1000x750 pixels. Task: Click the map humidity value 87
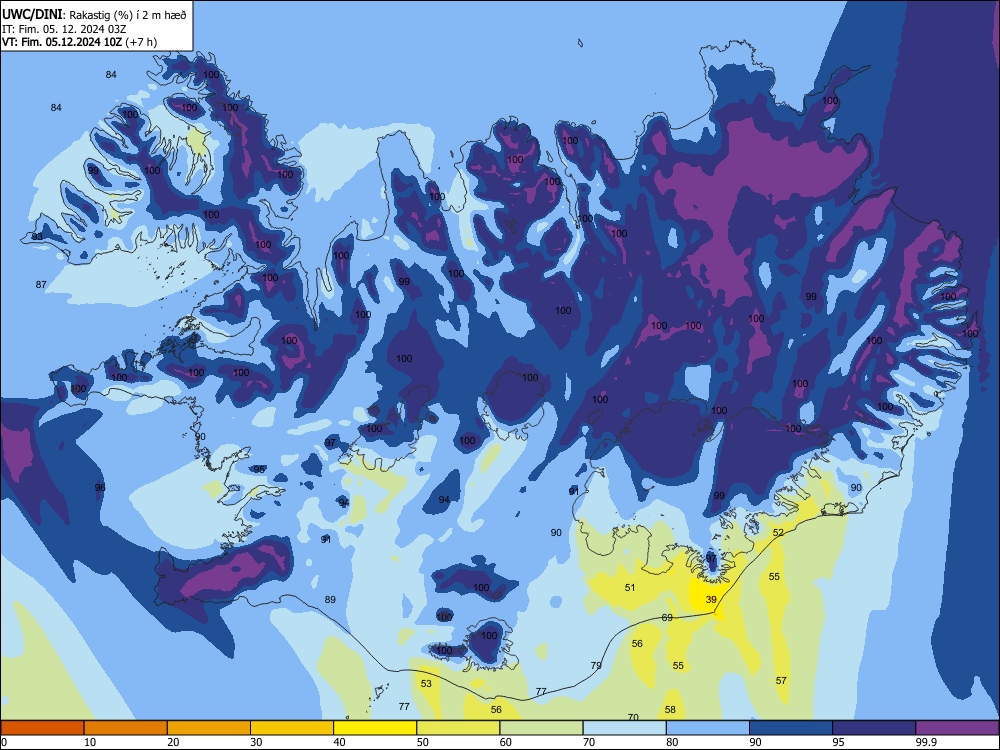(x=41, y=284)
